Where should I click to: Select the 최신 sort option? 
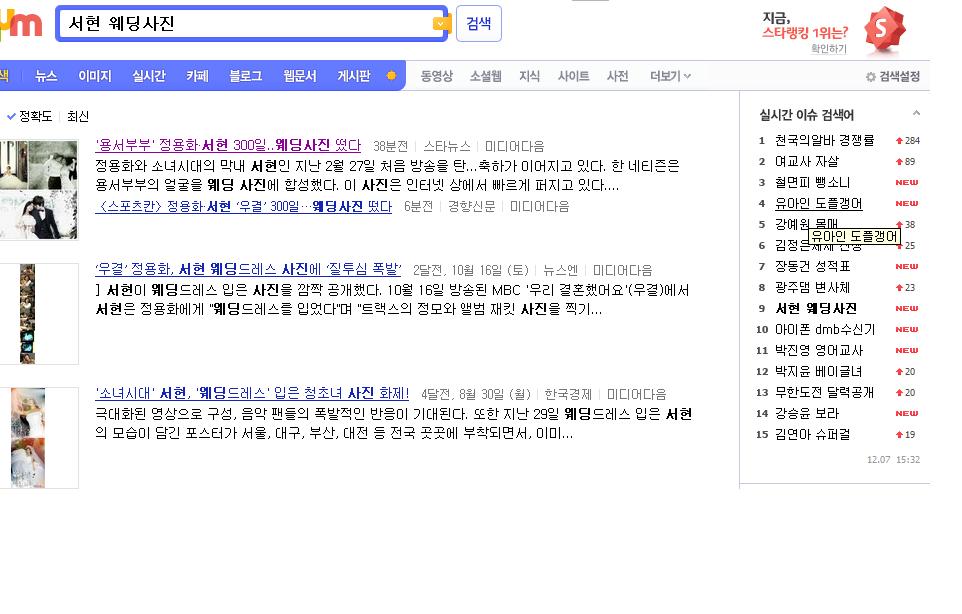tap(78, 116)
